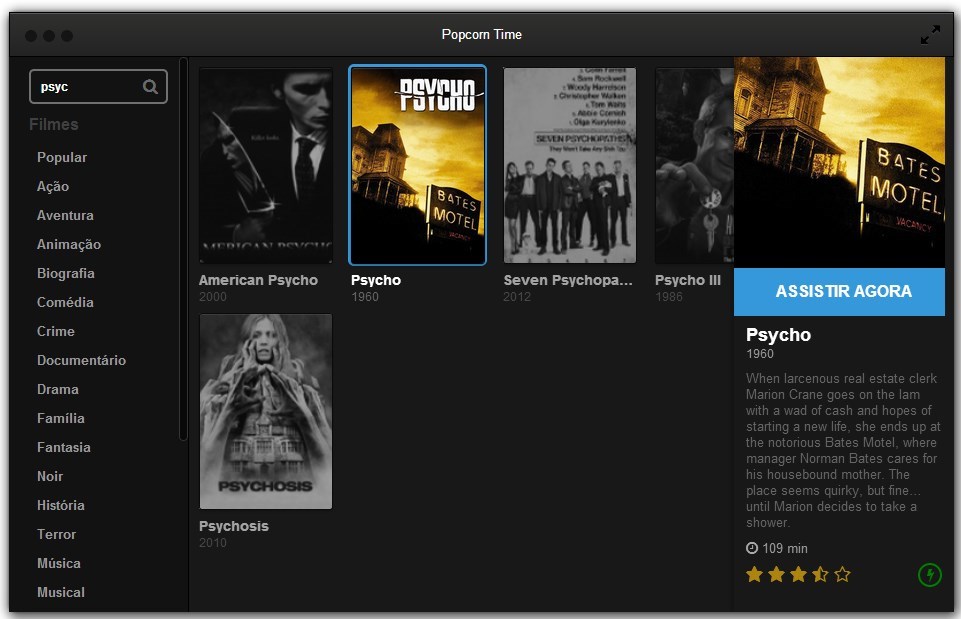961x619 pixels.
Task: Choose the Fantasia genre
Action: tap(64, 447)
